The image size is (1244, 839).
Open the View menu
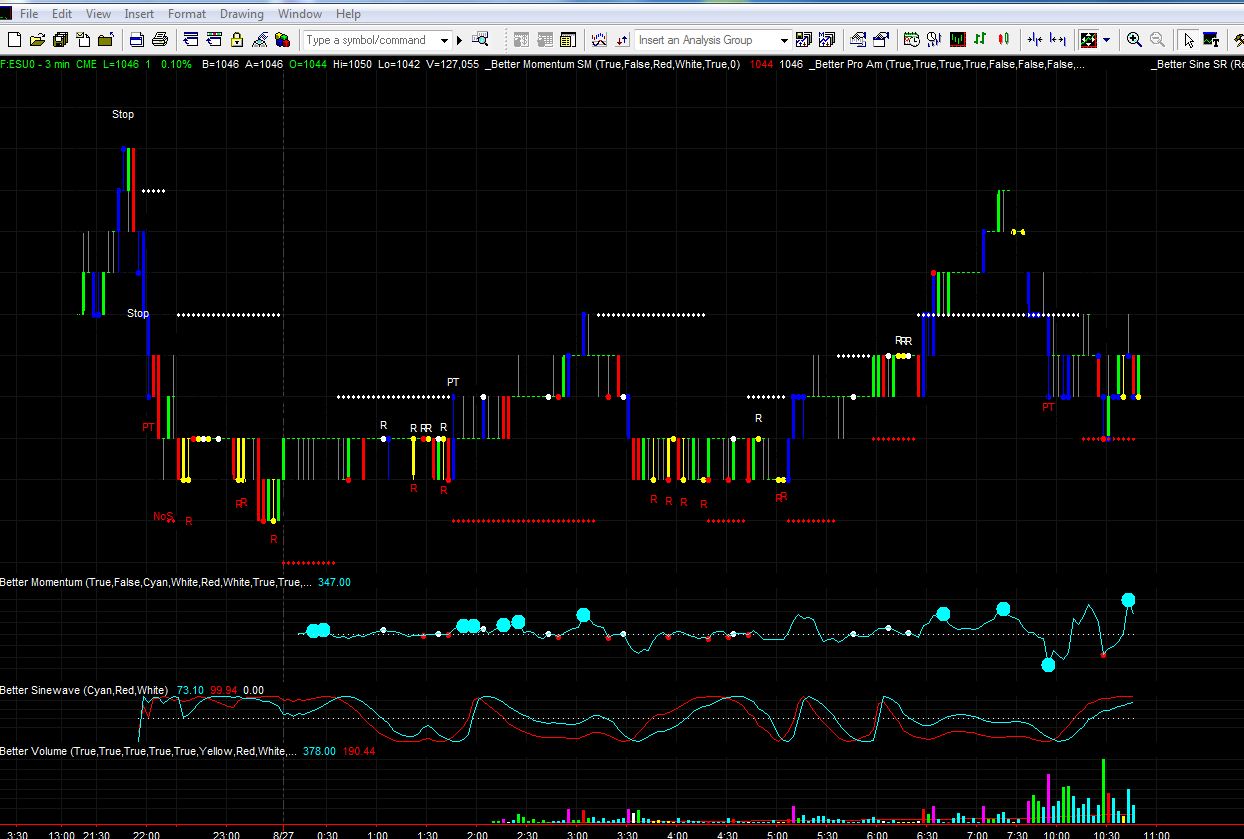[99, 14]
